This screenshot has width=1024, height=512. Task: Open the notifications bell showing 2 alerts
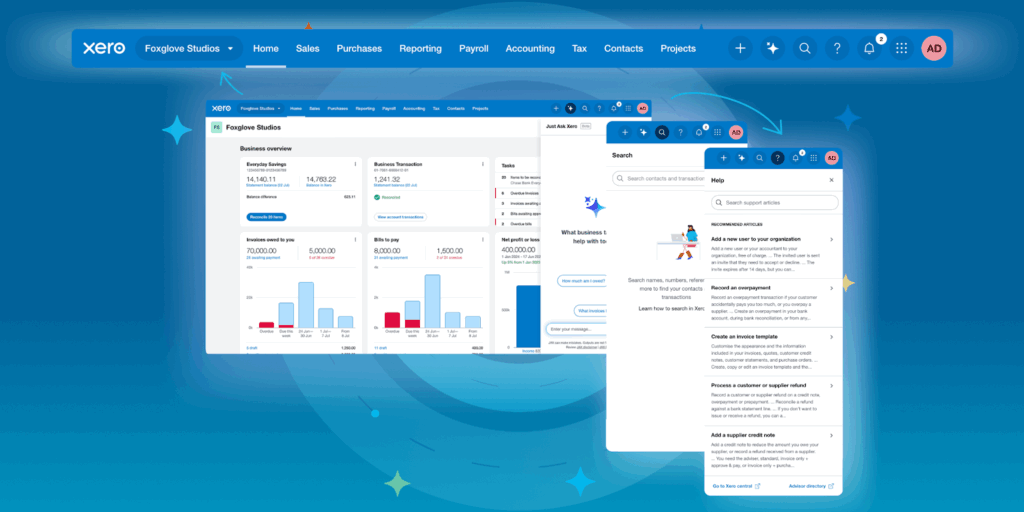coord(869,48)
